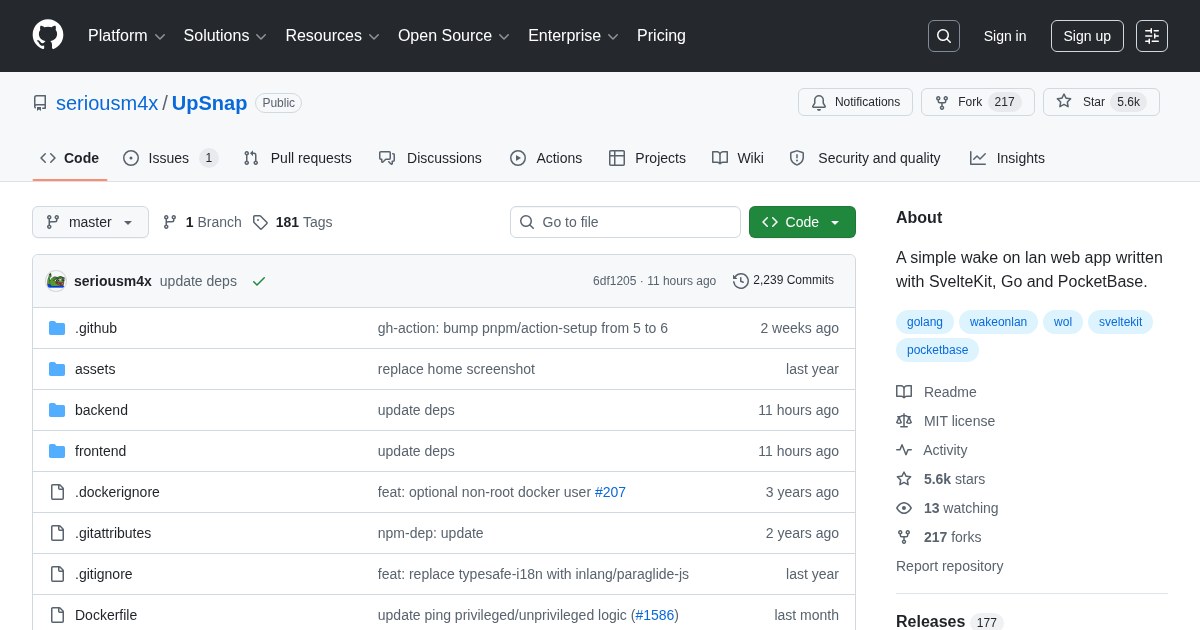The height and width of the screenshot is (630, 1200).
Task: Select the golang topic tag
Action: coord(925,322)
